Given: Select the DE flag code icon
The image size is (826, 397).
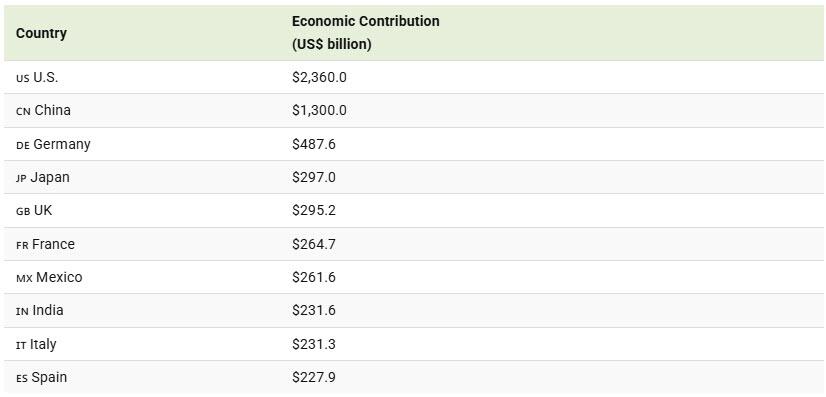Looking at the screenshot, I should pyautogui.click(x=23, y=145).
